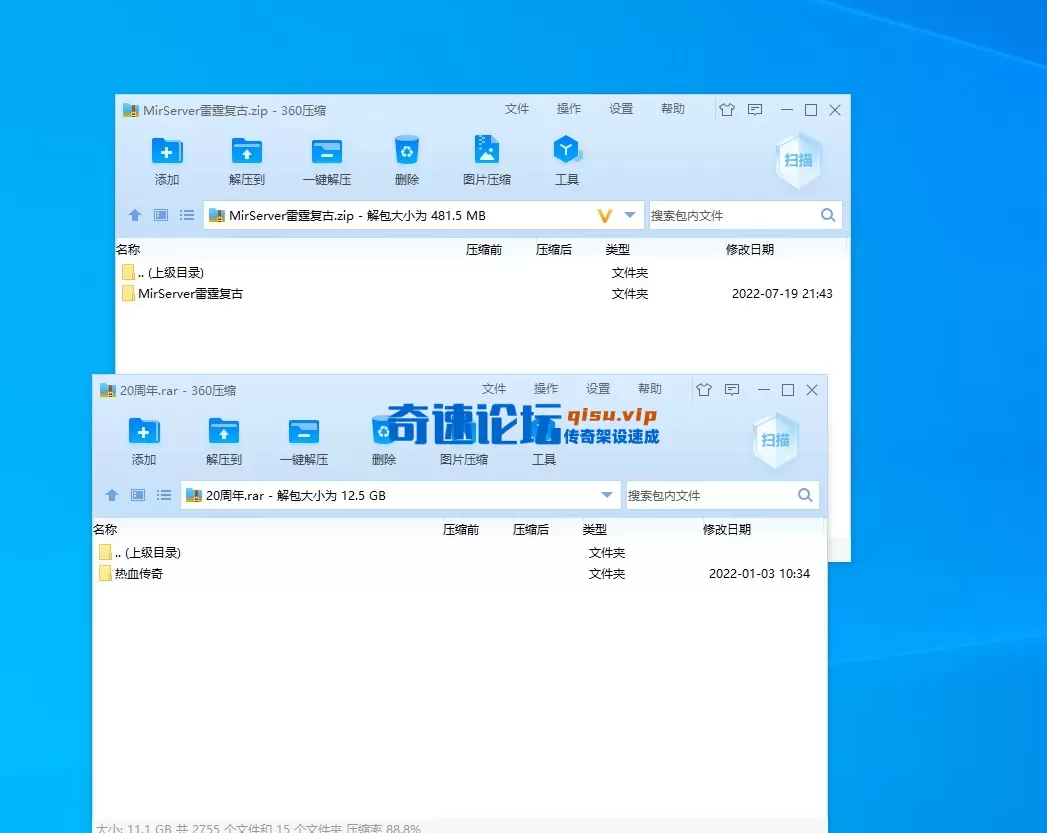Viewport: 1047px width, 833px height.
Task: Select 一键解压 in the top 360压缩 window
Action: coord(327,158)
